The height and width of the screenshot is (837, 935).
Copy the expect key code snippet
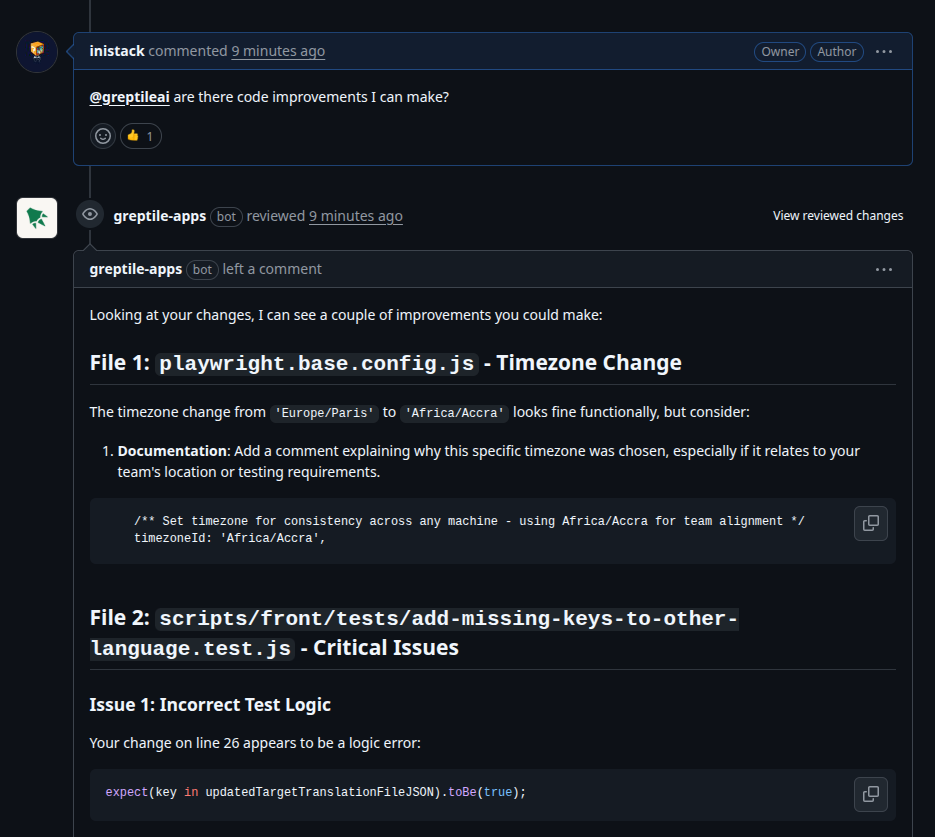tap(871, 795)
